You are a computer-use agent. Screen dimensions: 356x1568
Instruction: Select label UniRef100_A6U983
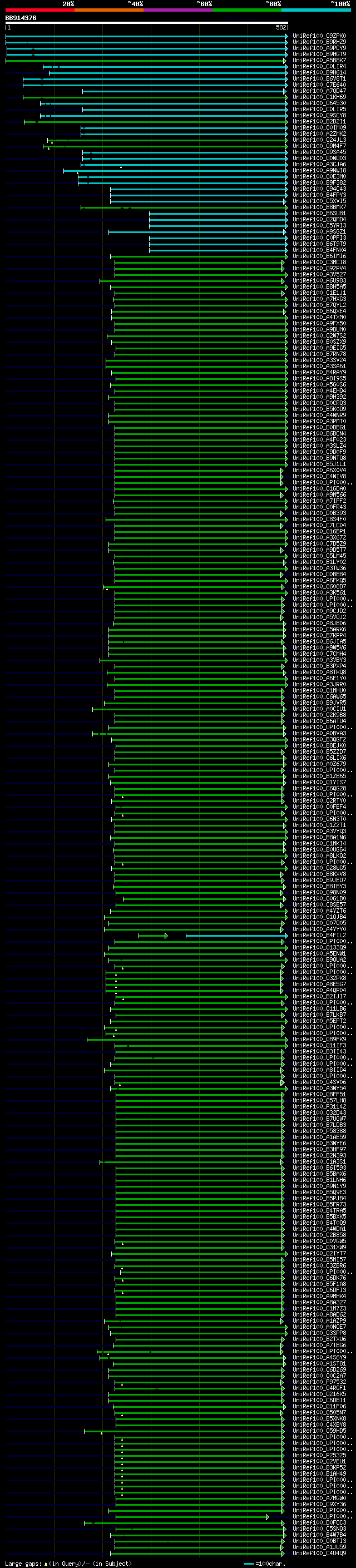[x=319, y=280]
